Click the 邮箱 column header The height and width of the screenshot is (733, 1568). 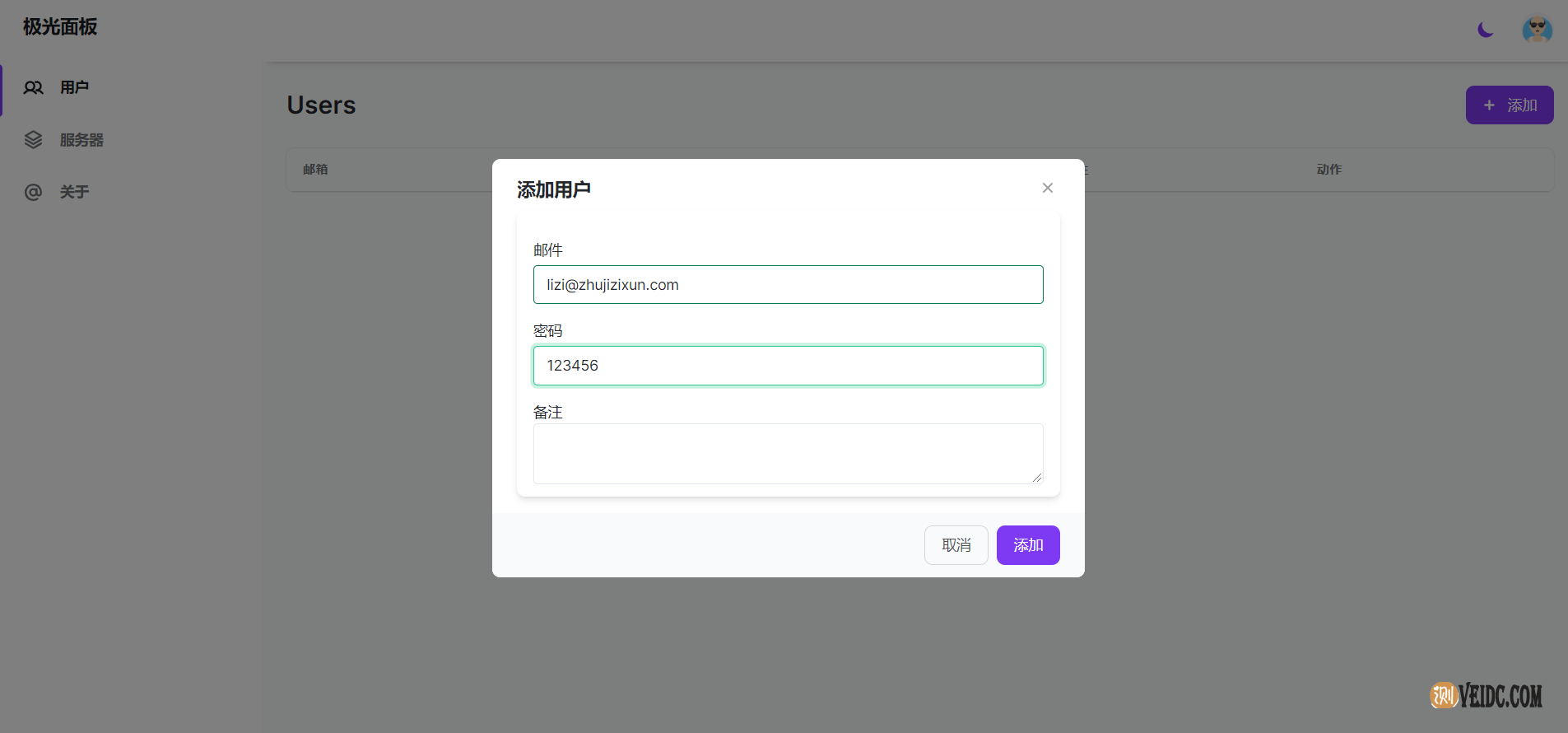coord(315,170)
